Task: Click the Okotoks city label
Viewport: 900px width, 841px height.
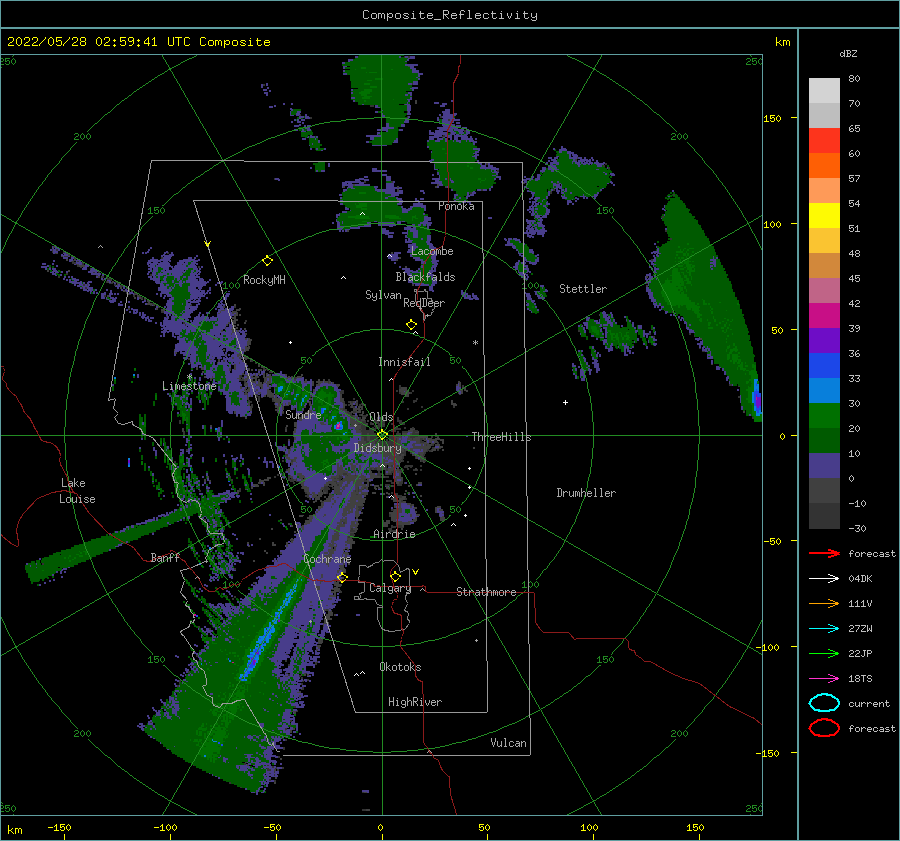Action: (400, 668)
